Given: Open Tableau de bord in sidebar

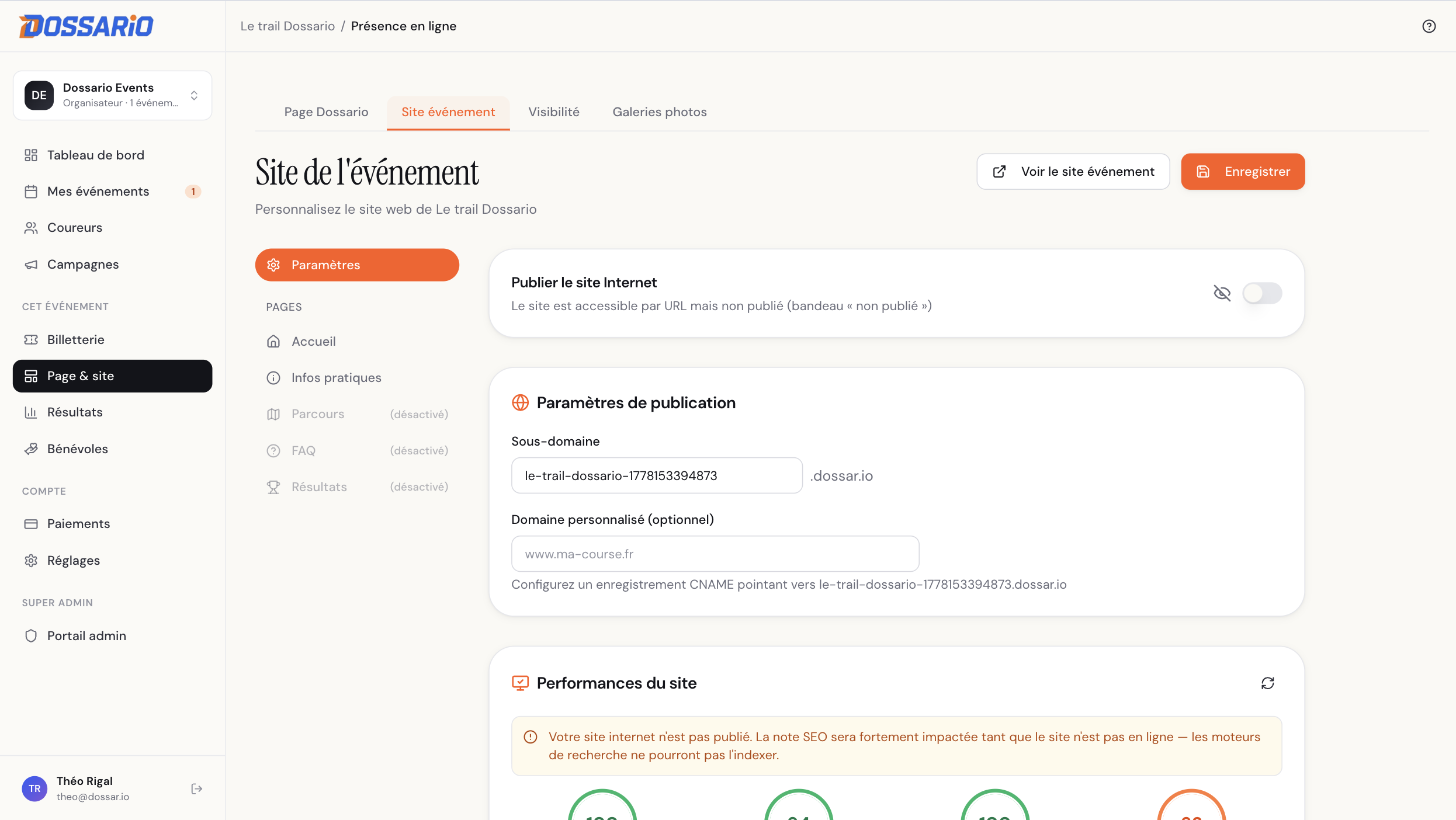Looking at the screenshot, I should (x=112, y=155).
